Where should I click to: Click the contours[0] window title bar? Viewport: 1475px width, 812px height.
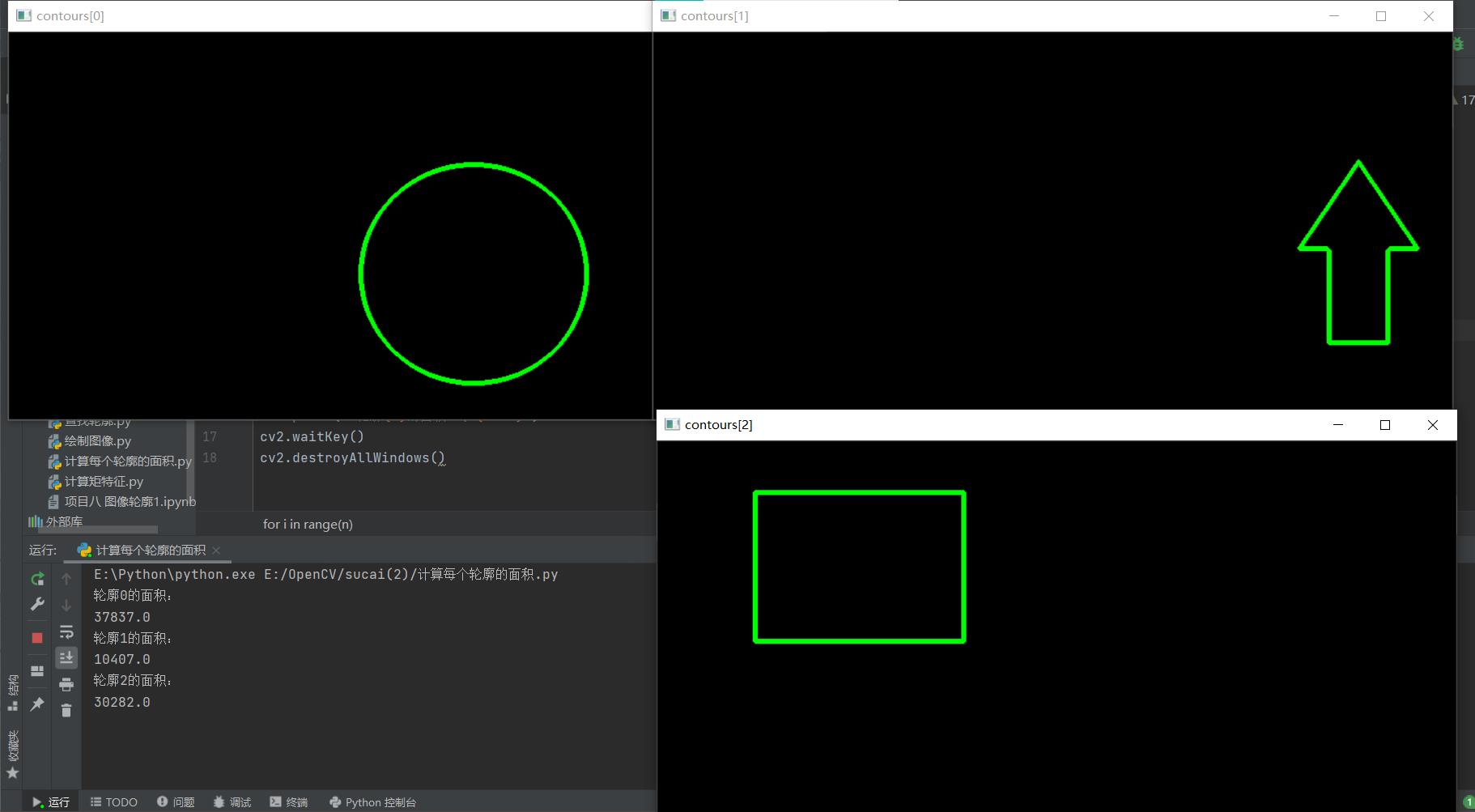330,16
